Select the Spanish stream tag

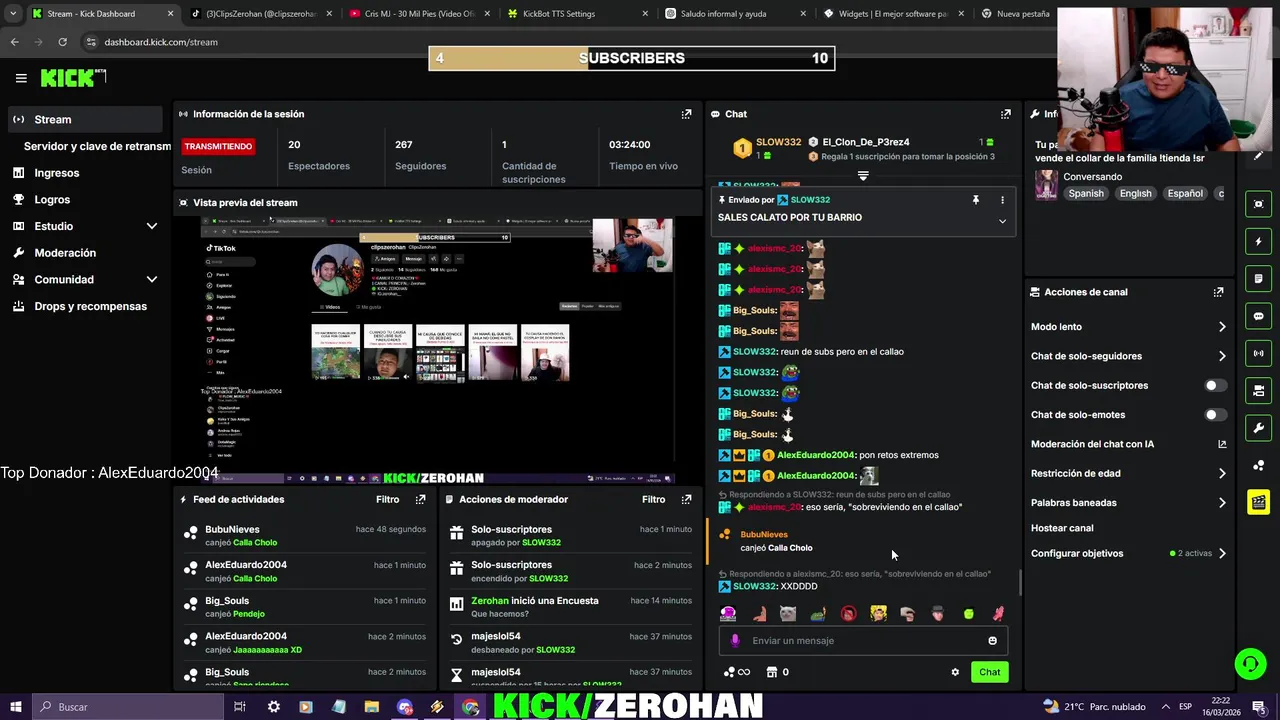pyautogui.click(x=1086, y=194)
